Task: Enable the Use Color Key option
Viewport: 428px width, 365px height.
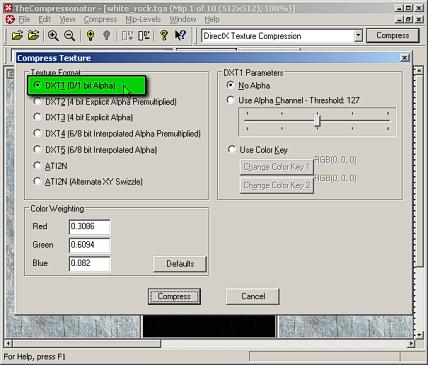Action: [x=257, y=150]
